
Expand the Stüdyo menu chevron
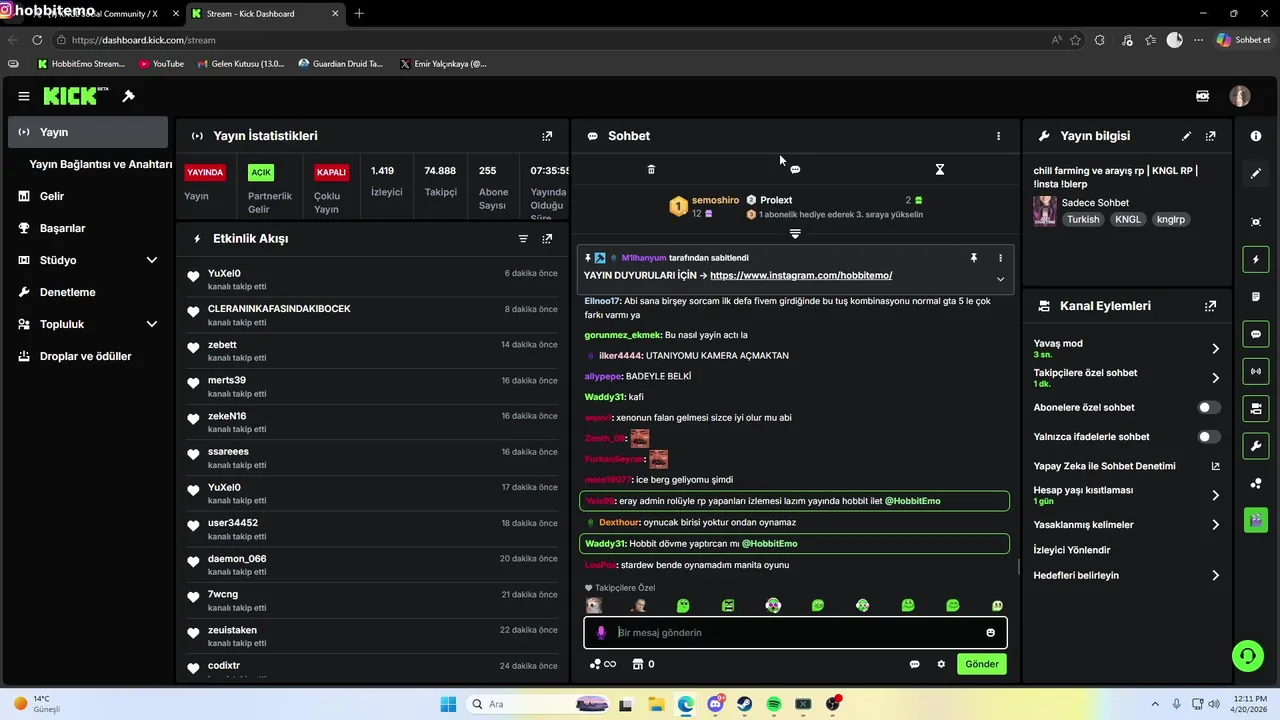[x=152, y=260]
